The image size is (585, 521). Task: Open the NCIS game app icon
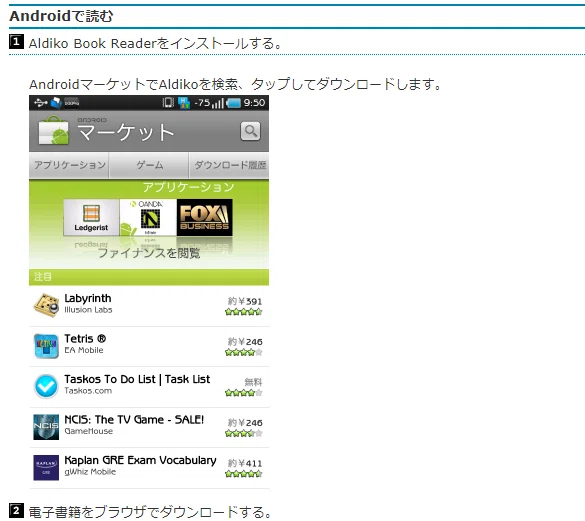[x=46, y=427]
